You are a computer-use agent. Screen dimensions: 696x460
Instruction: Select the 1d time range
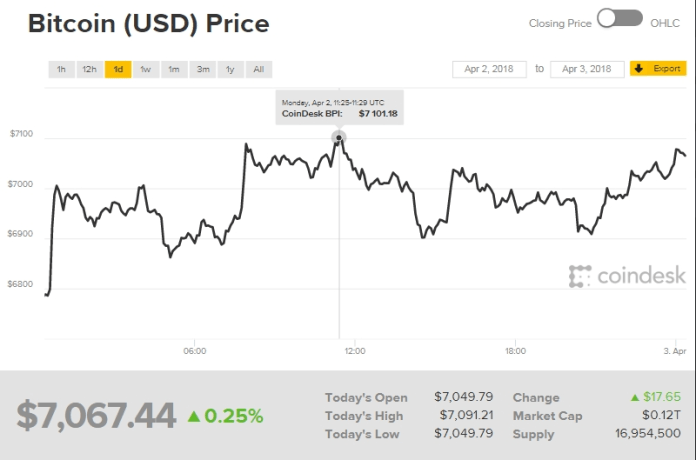tap(118, 69)
